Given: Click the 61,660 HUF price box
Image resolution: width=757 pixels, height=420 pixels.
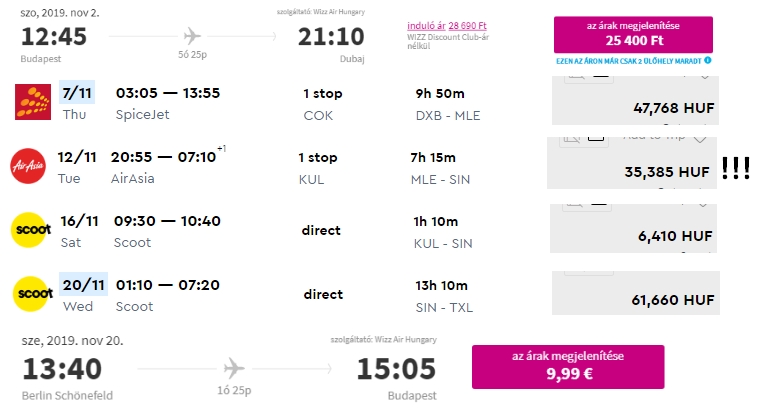Looking at the screenshot, I should 636,293.
